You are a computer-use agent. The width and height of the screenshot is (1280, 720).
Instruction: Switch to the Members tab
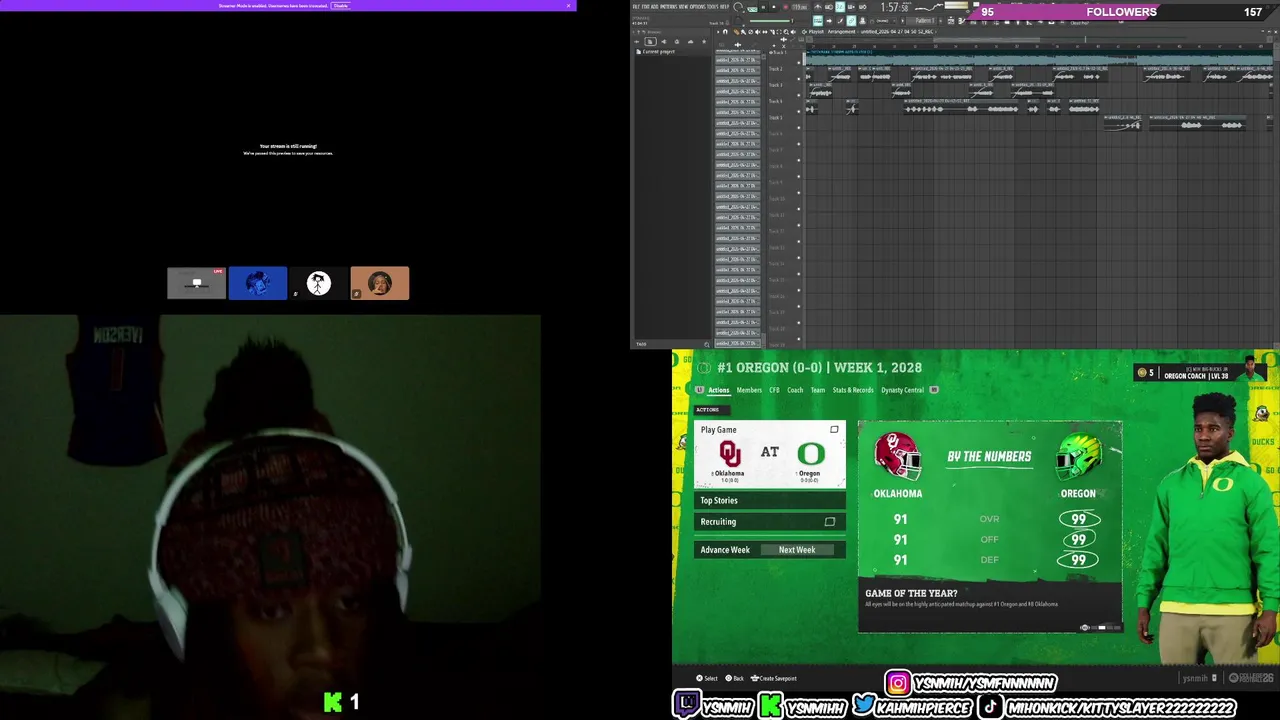coord(749,390)
